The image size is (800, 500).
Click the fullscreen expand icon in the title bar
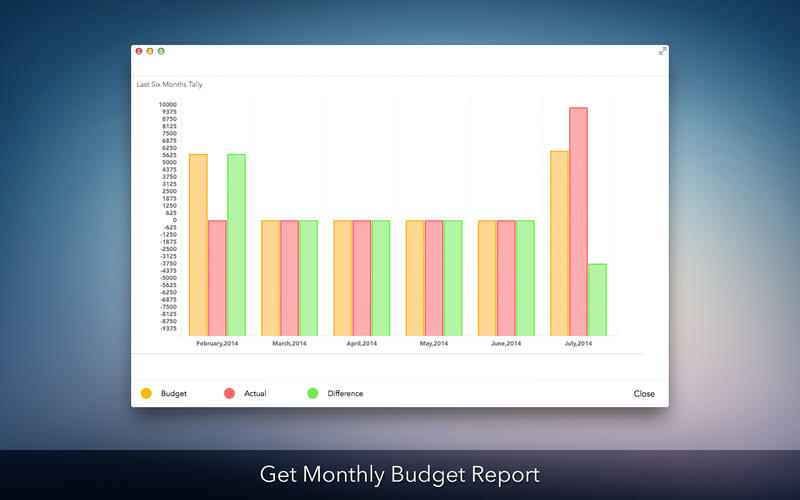point(662,51)
